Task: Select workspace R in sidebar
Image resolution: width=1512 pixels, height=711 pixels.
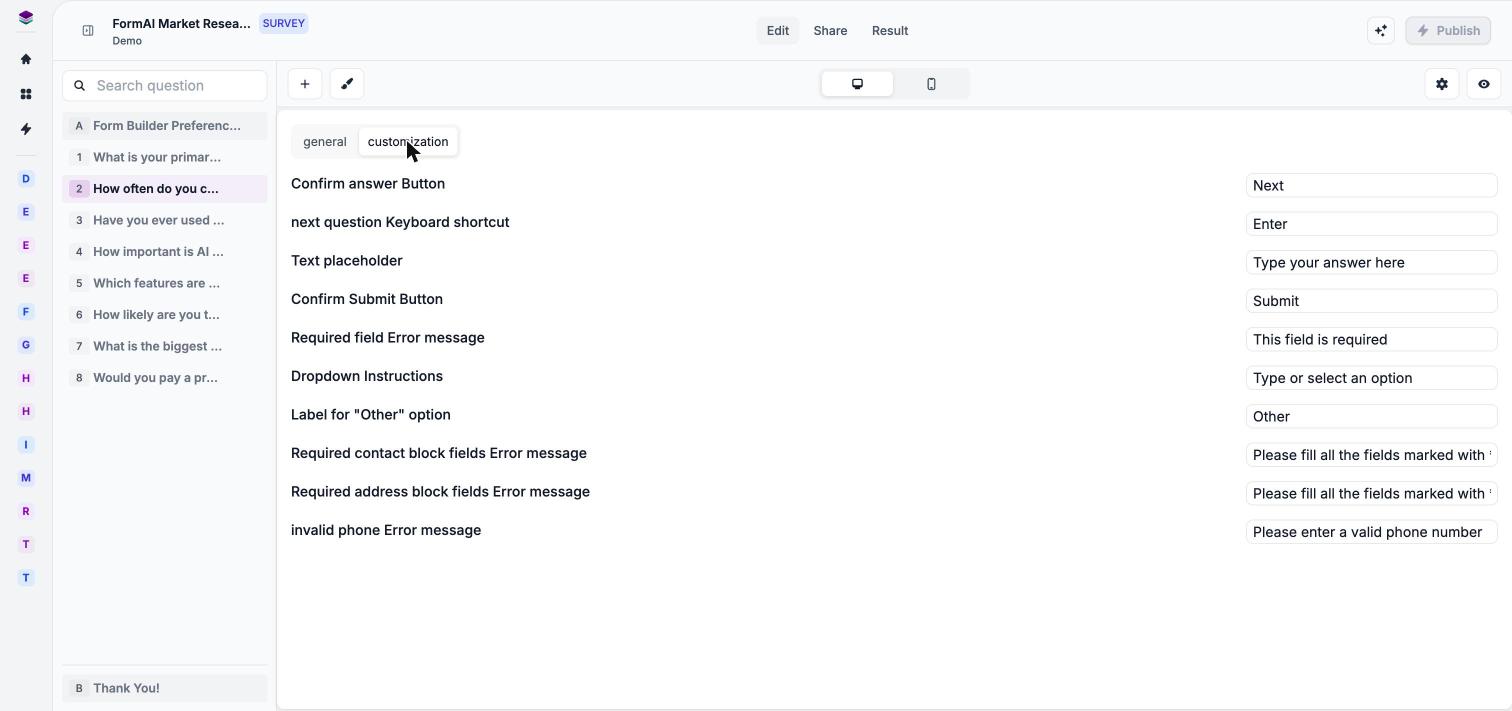Action: click(x=26, y=511)
